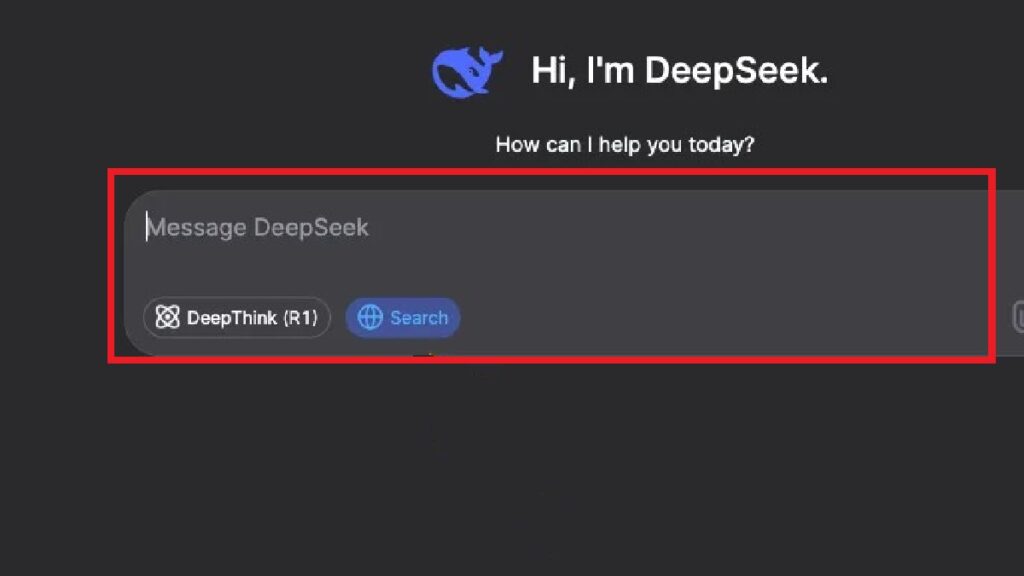Image resolution: width=1024 pixels, height=576 pixels.
Task: Click the word 'DeepSeek' in the greeting heading
Action: pos(737,71)
